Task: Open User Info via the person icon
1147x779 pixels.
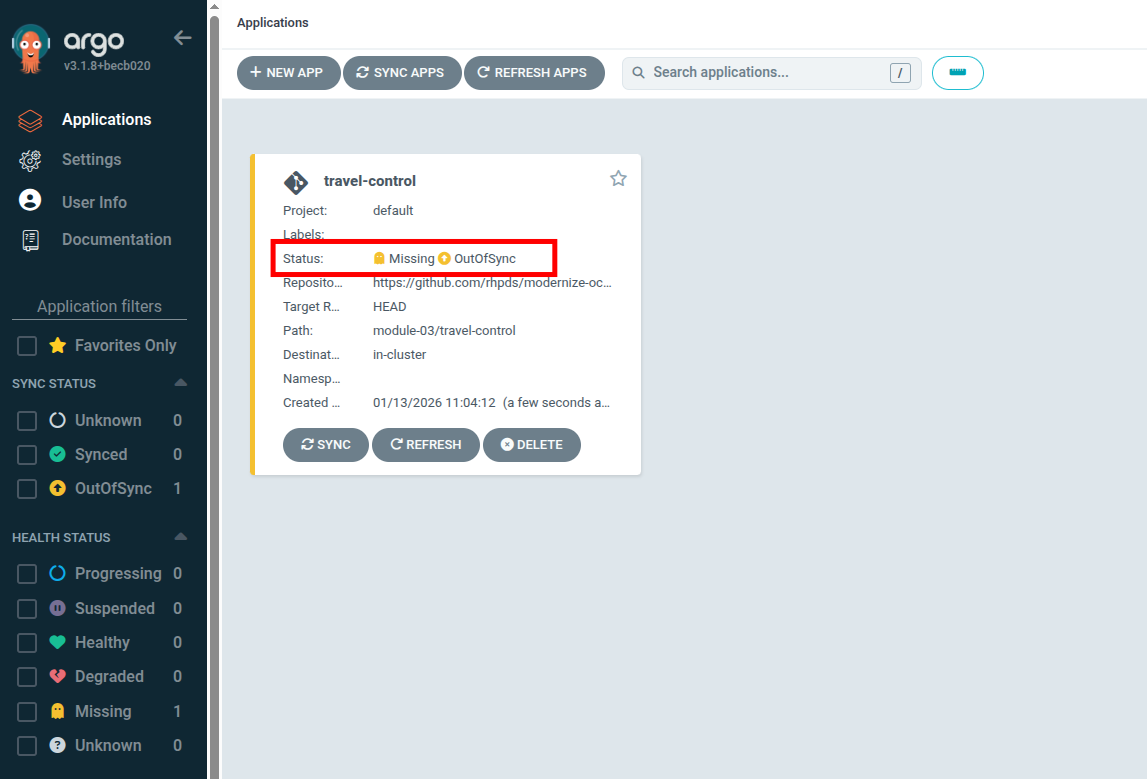Action: click(x=28, y=201)
